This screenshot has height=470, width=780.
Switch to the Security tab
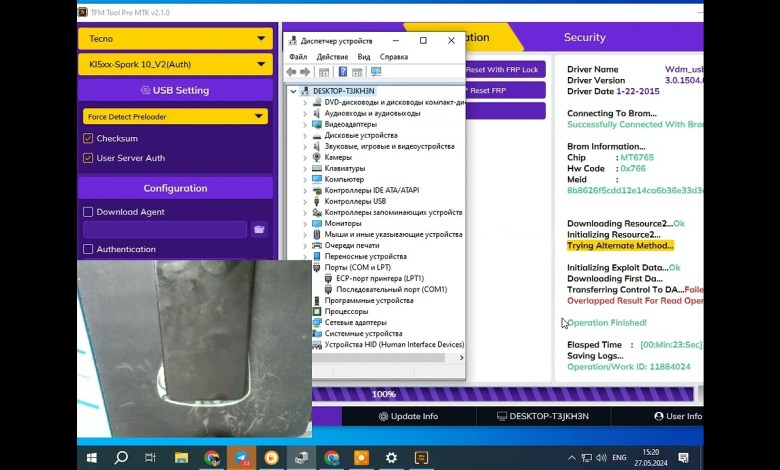tap(585, 37)
